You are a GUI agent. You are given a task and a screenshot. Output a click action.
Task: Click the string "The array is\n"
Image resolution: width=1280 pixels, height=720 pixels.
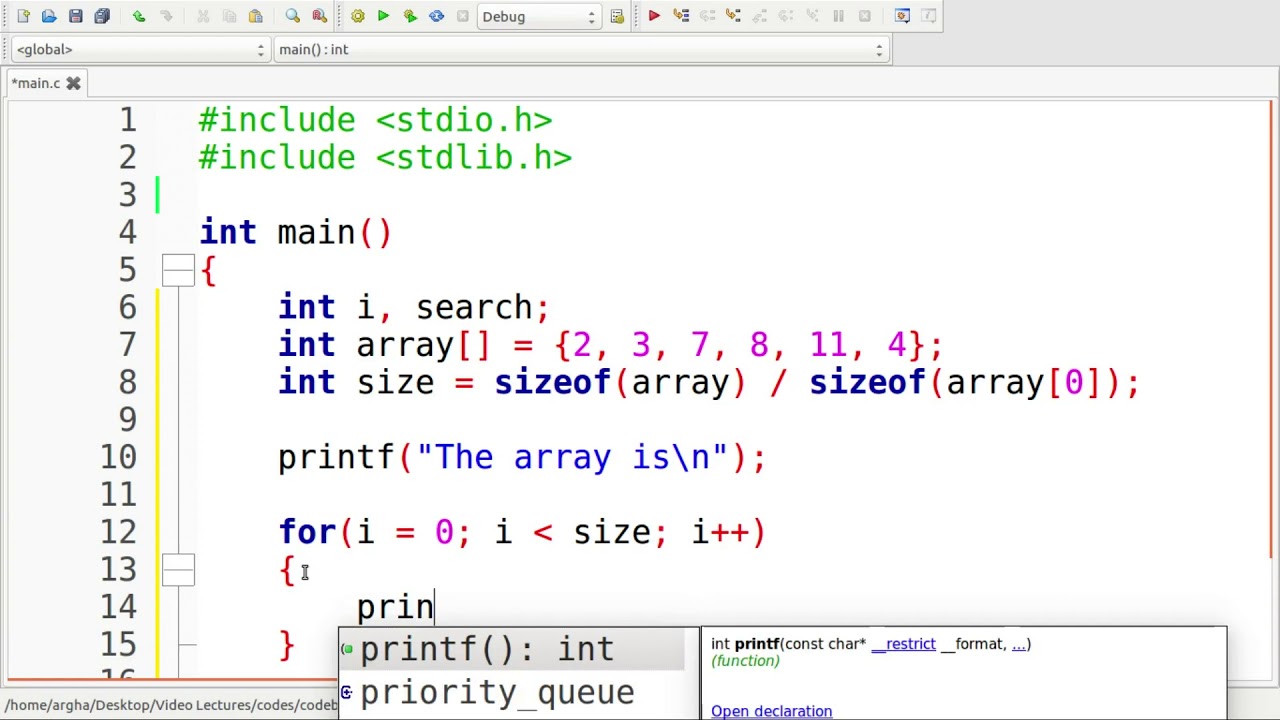pos(573,457)
